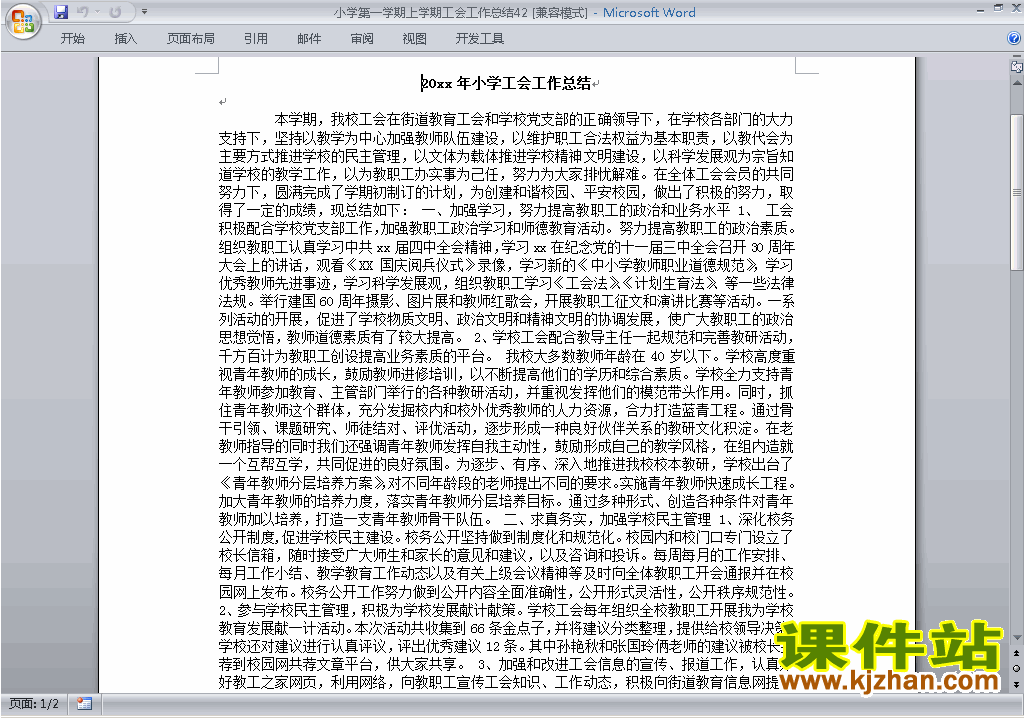Open the 开发工具 ribbon tab
This screenshot has width=1024, height=718.
click(479, 39)
